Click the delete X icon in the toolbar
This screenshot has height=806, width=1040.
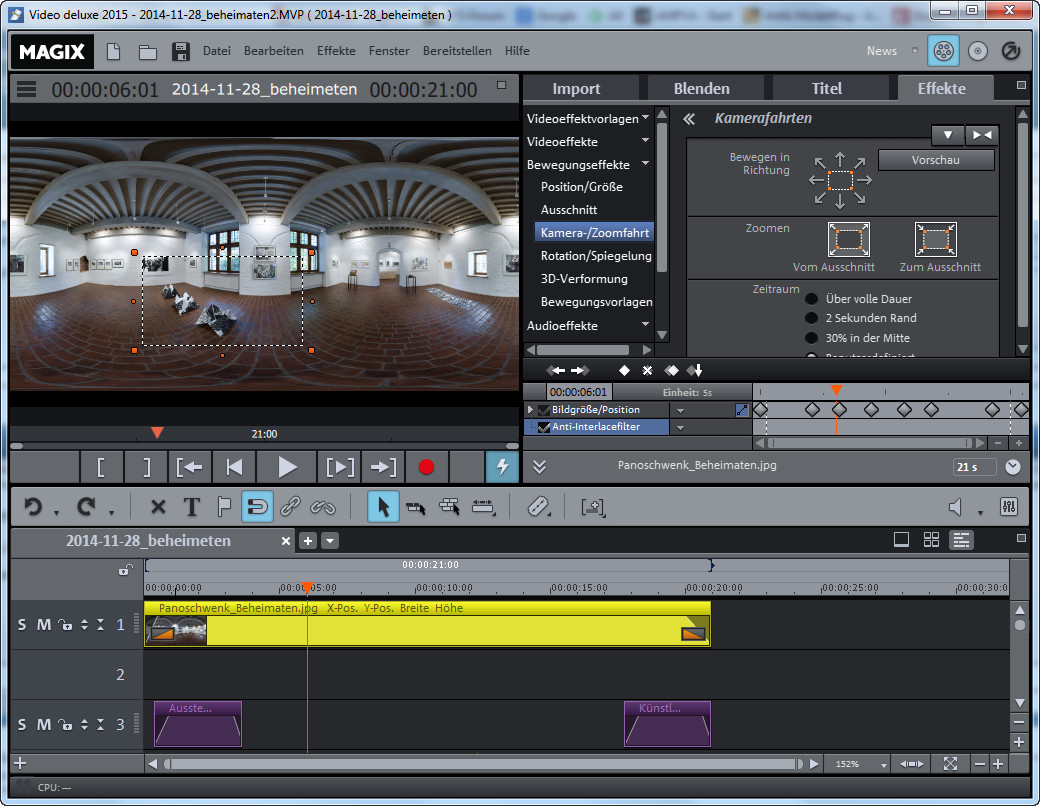[157, 507]
